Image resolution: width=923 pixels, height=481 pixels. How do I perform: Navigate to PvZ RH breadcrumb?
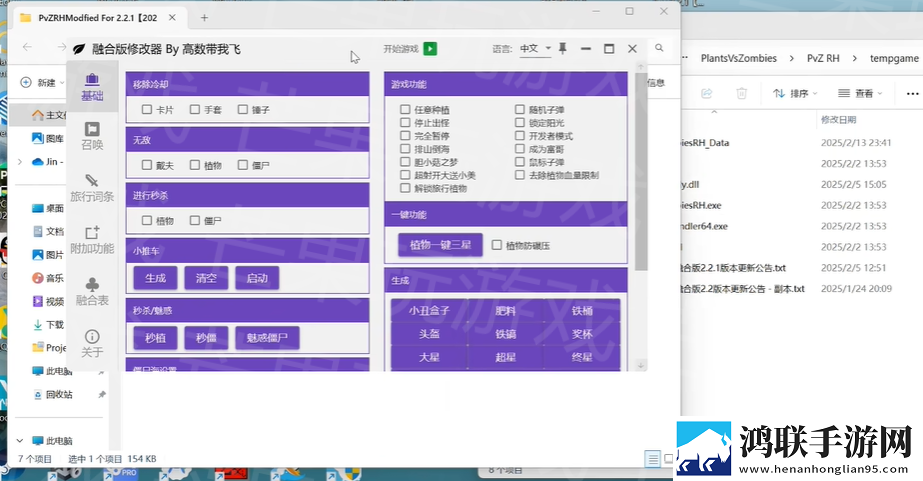(x=823, y=58)
